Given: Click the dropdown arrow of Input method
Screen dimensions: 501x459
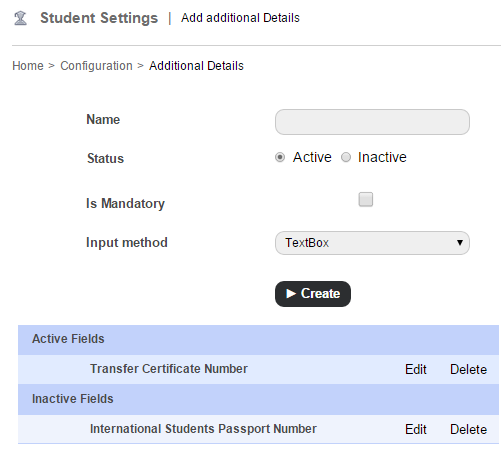Looking at the screenshot, I should pyautogui.click(x=460, y=243).
